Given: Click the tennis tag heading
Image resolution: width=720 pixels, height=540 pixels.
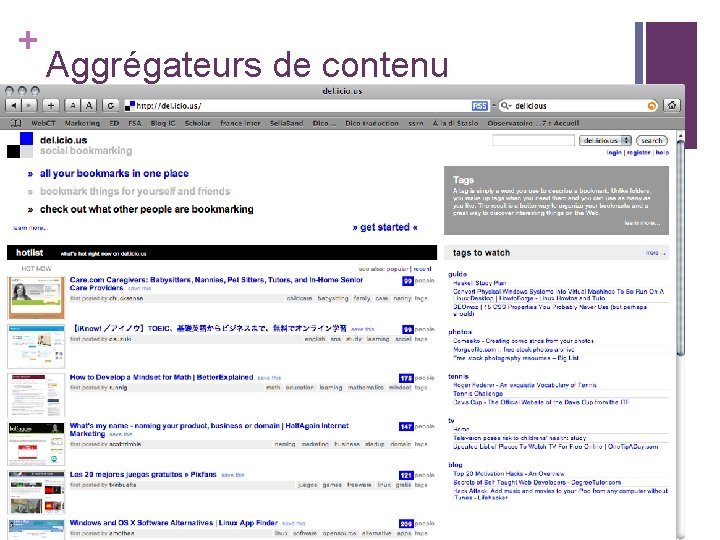Looking at the screenshot, I should [459, 377].
